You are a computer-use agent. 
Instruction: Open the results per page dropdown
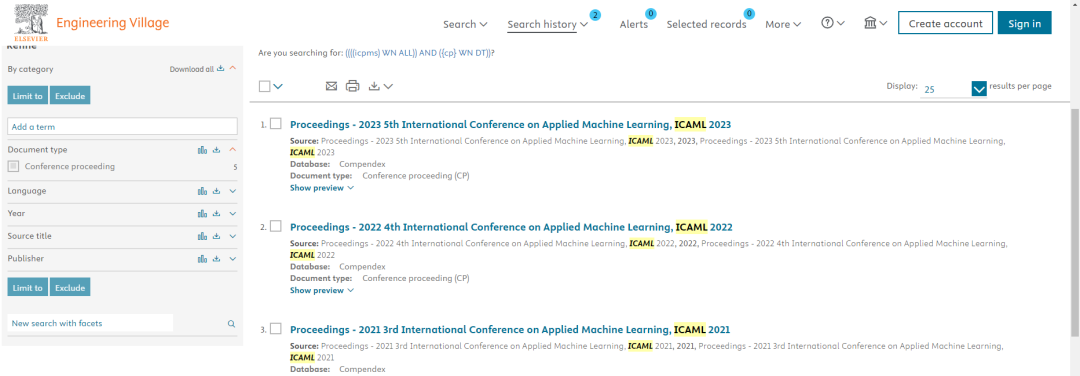(x=979, y=89)
